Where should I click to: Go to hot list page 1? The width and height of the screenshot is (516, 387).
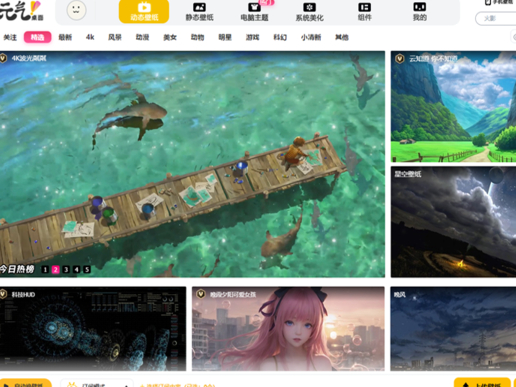tap(45, 269)
